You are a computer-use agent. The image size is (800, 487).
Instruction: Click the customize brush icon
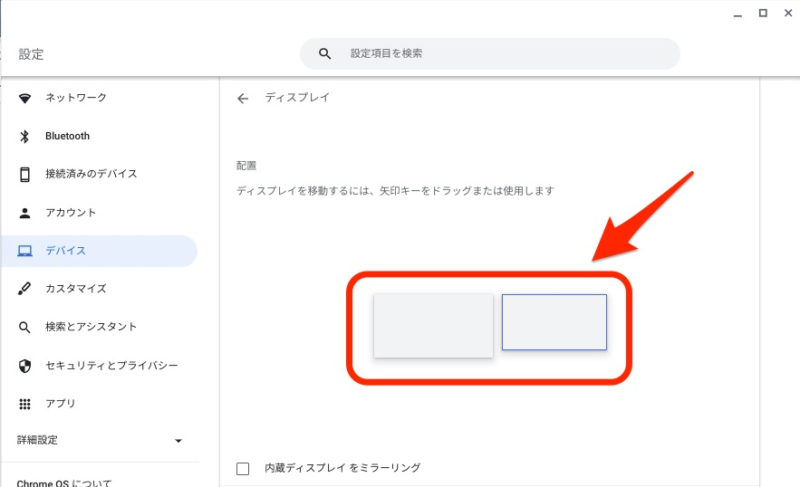coord(24,289)
